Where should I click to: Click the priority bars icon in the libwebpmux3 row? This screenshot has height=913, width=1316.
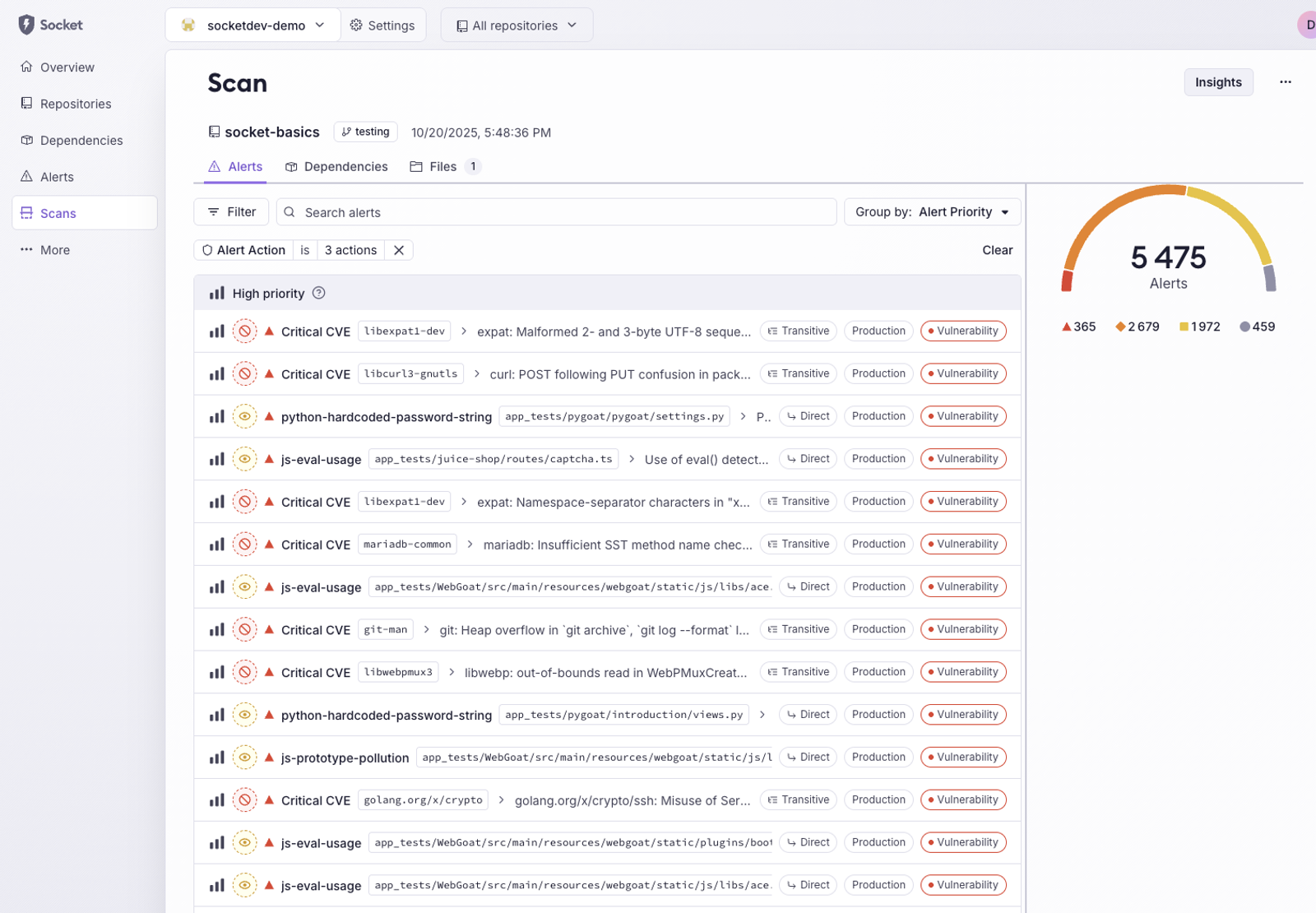click(x=217, y=672)
